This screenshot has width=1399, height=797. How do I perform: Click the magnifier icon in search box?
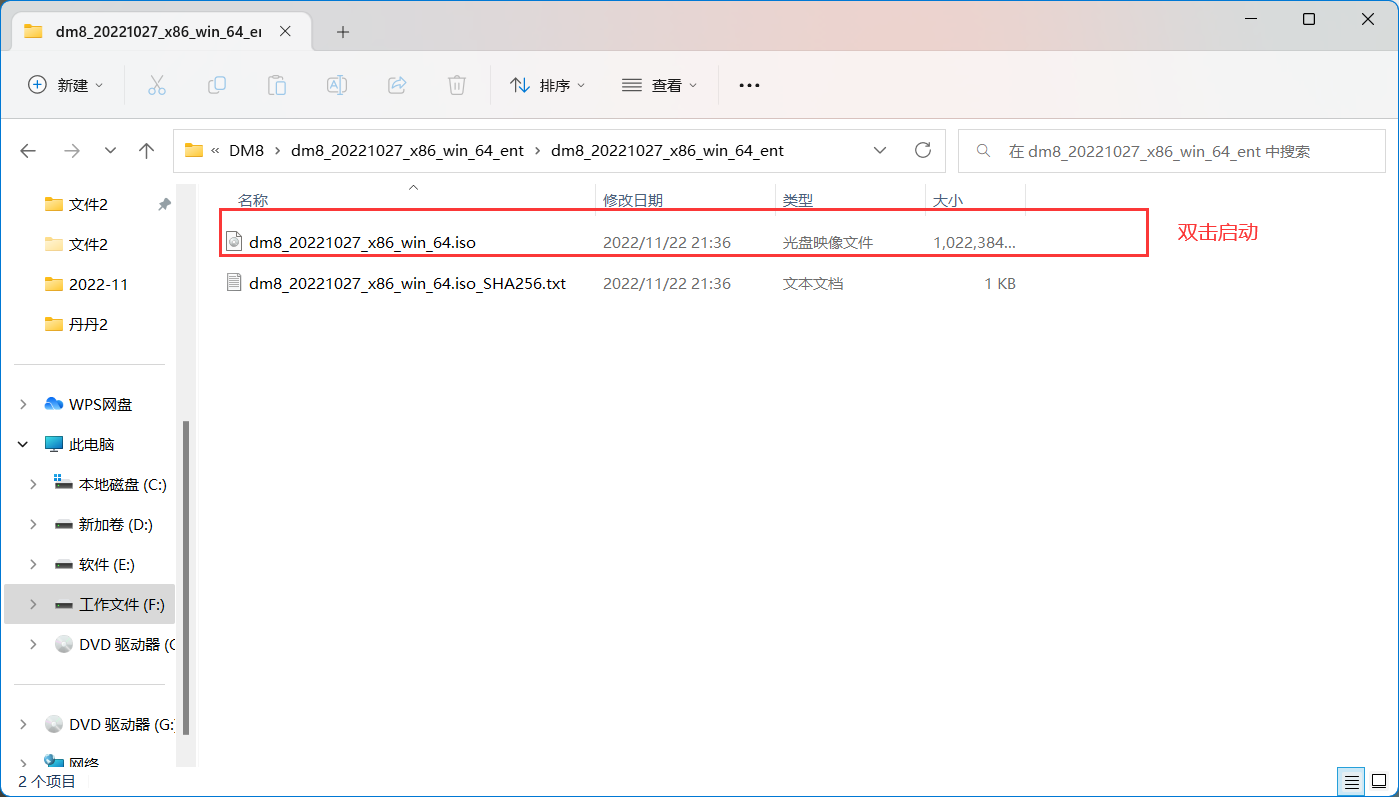(x=984, y=151)
